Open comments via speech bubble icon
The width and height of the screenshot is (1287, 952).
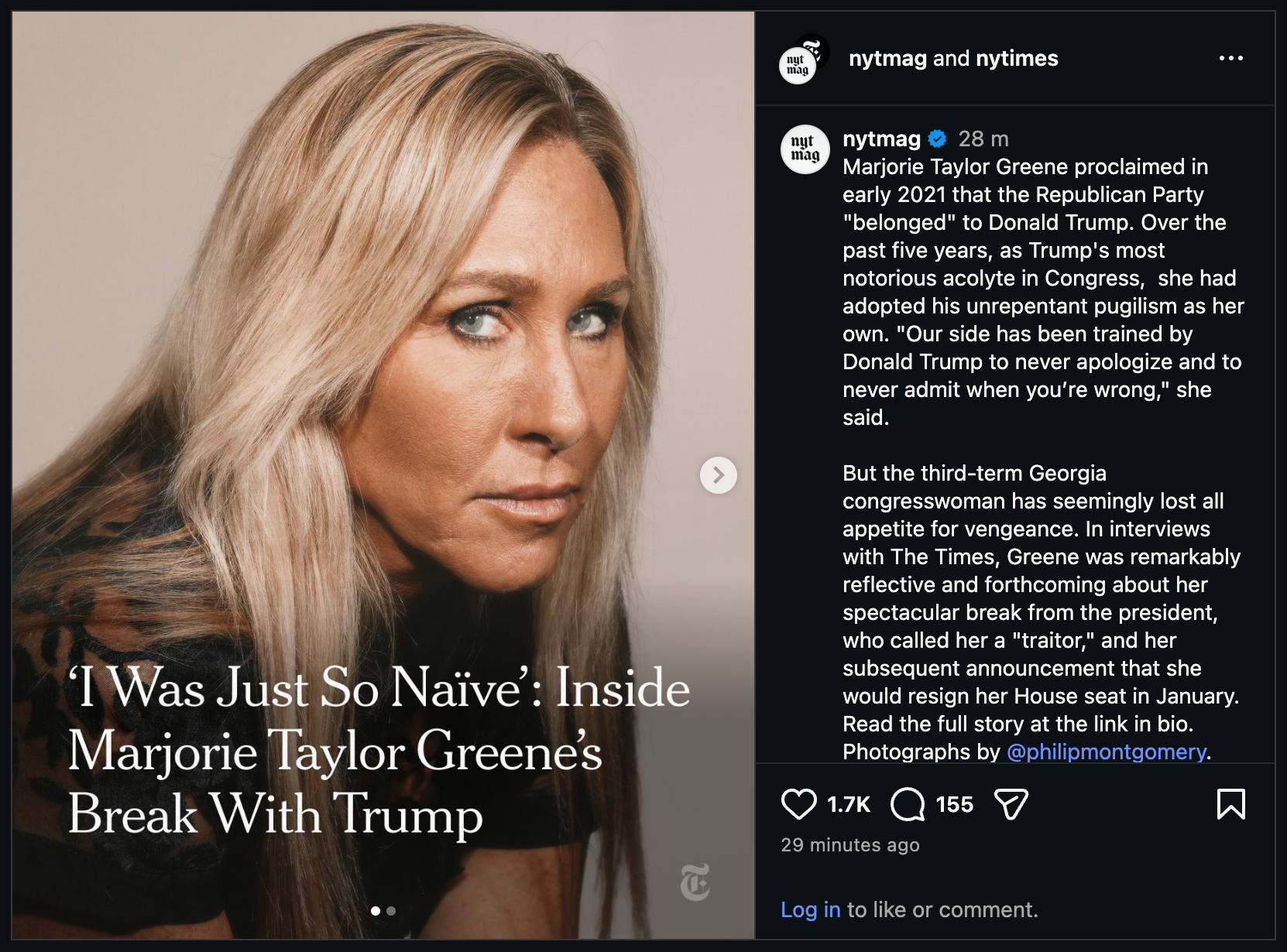908,804
